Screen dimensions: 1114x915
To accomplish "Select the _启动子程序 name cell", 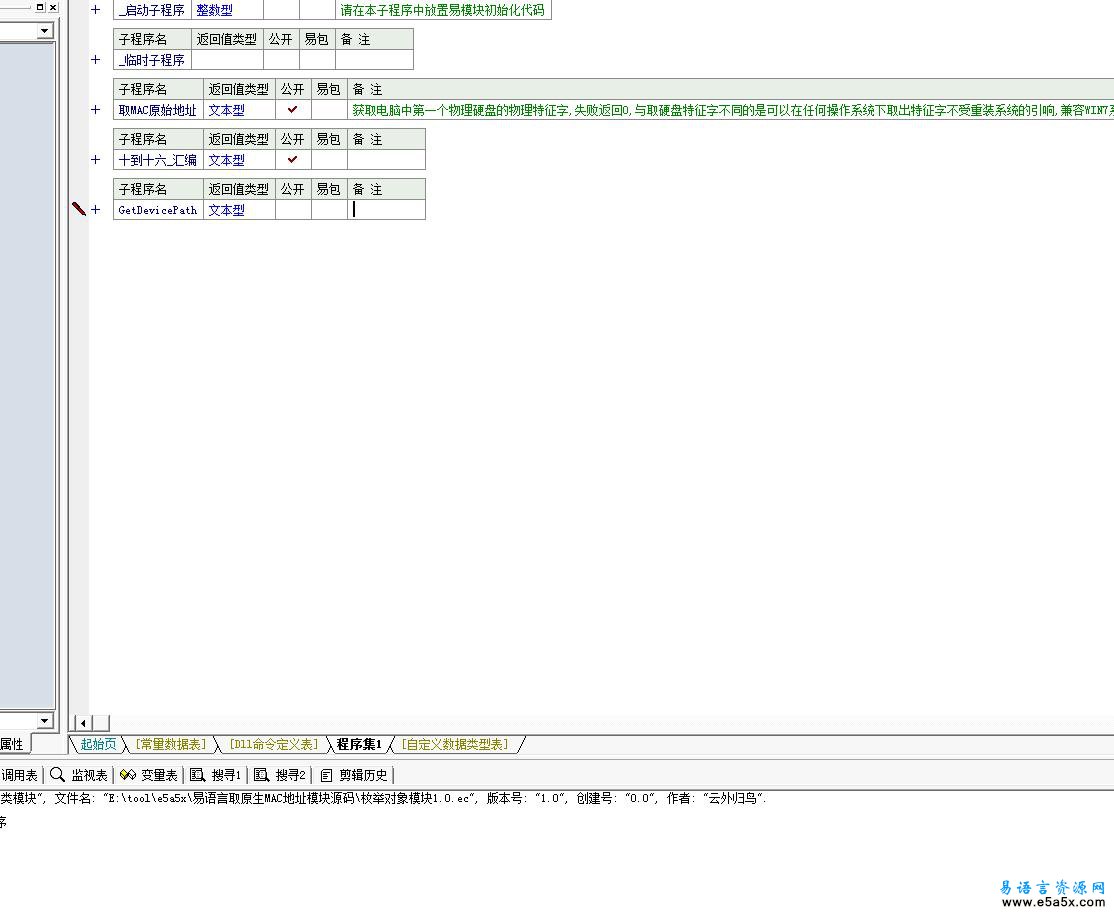I will (152, 10).
